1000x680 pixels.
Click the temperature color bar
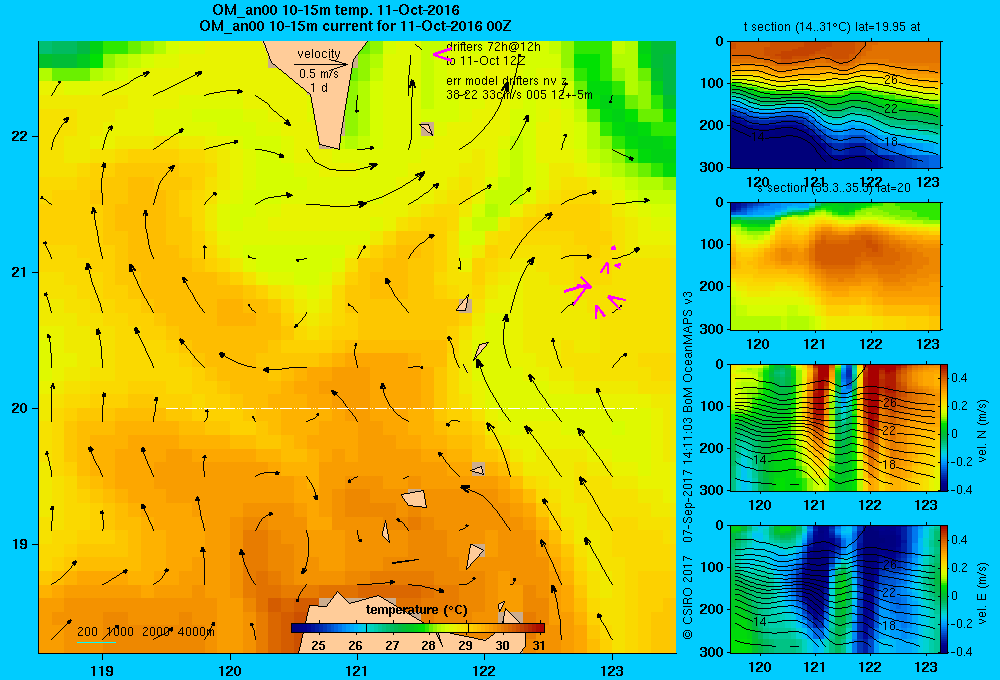[x=418, y=628]
